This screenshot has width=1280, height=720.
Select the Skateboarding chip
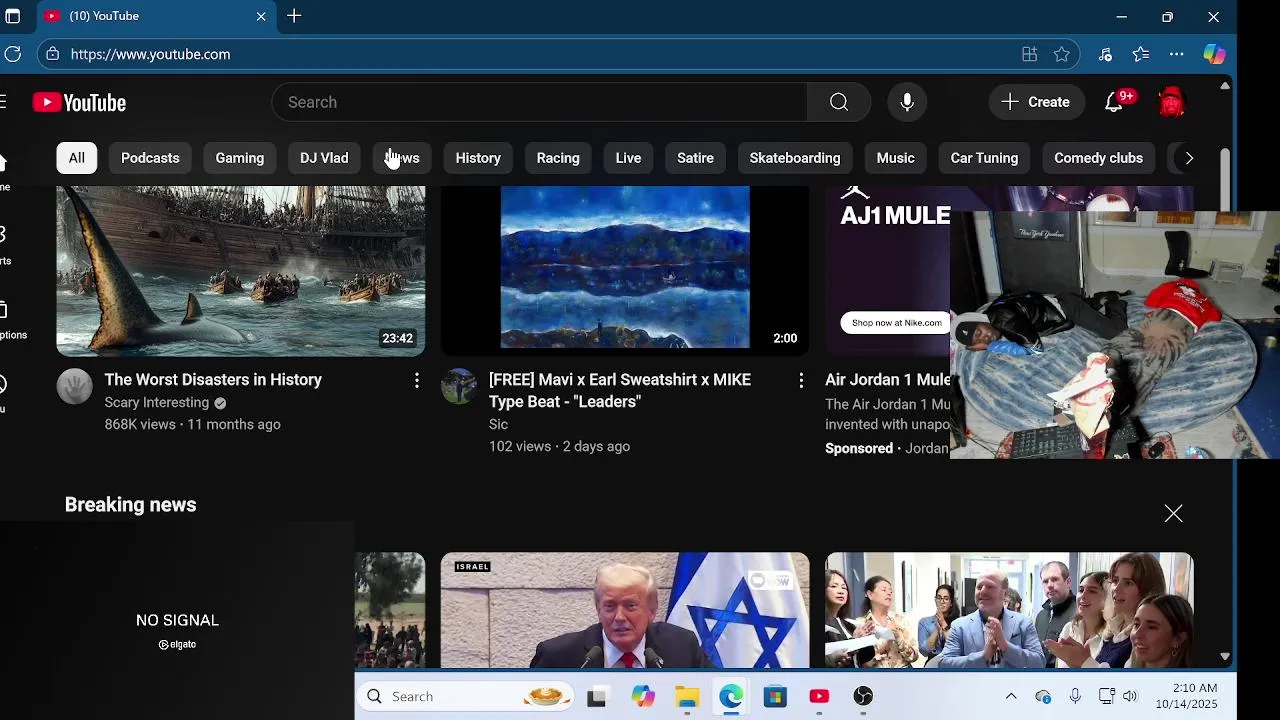(795, 158)
